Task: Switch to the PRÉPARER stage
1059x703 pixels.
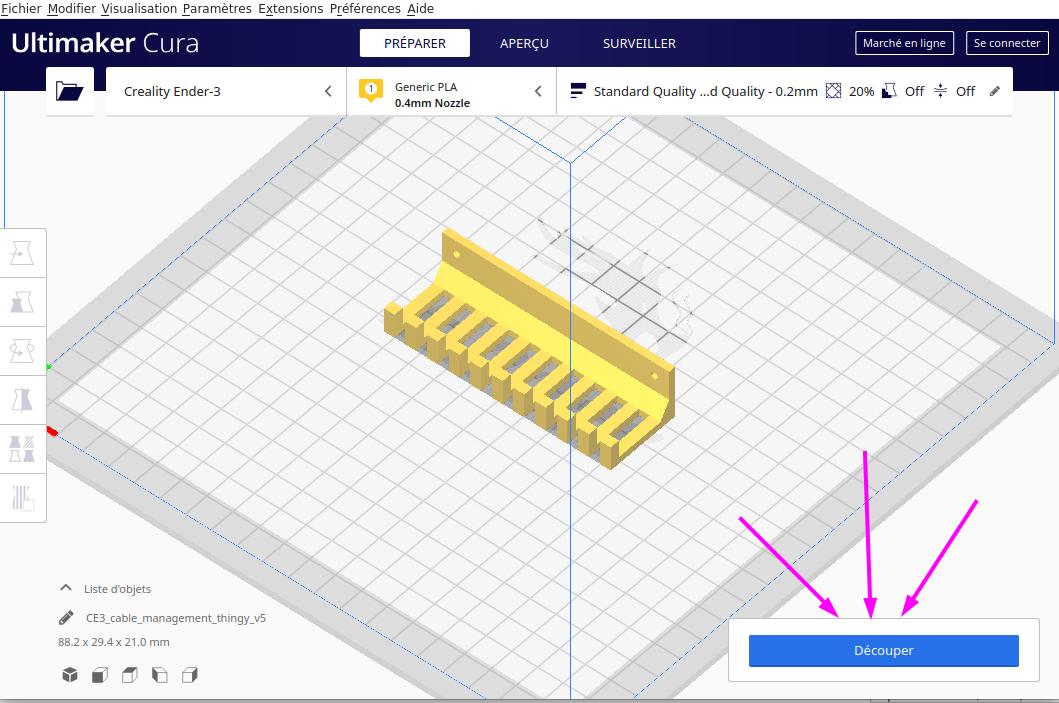Action: pos(415,43)
